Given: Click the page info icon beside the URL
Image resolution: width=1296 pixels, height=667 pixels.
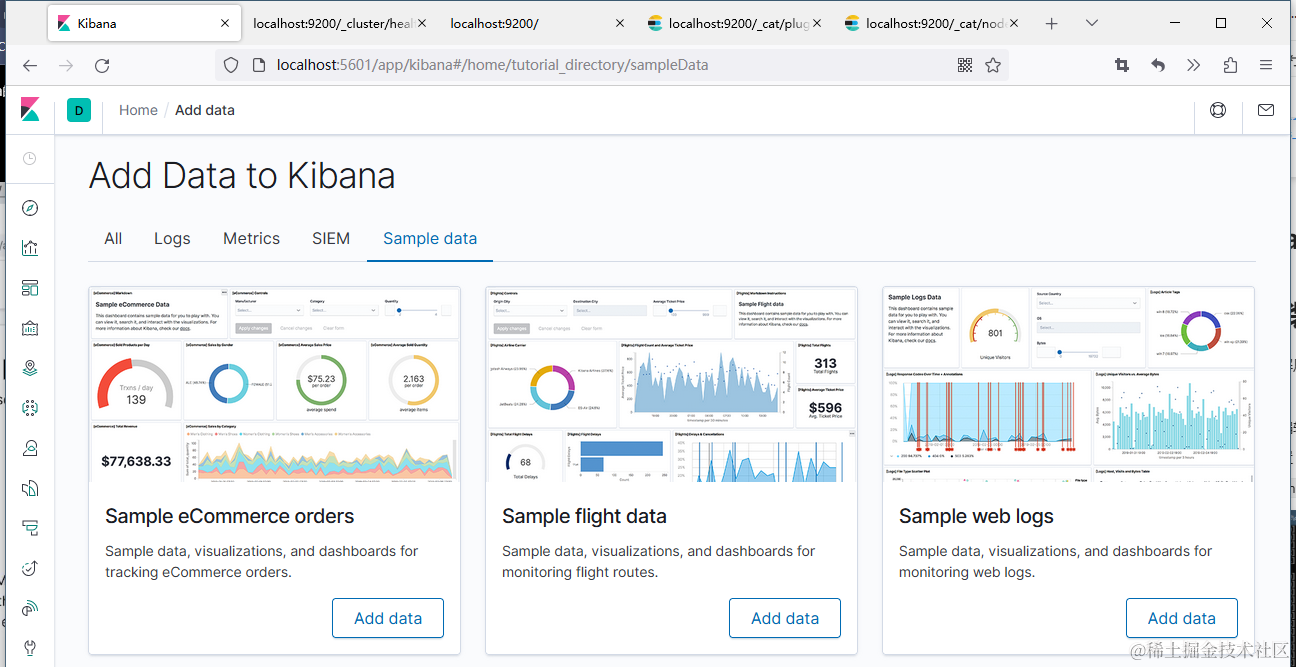Looking at the screenshot, I should 258,65.
